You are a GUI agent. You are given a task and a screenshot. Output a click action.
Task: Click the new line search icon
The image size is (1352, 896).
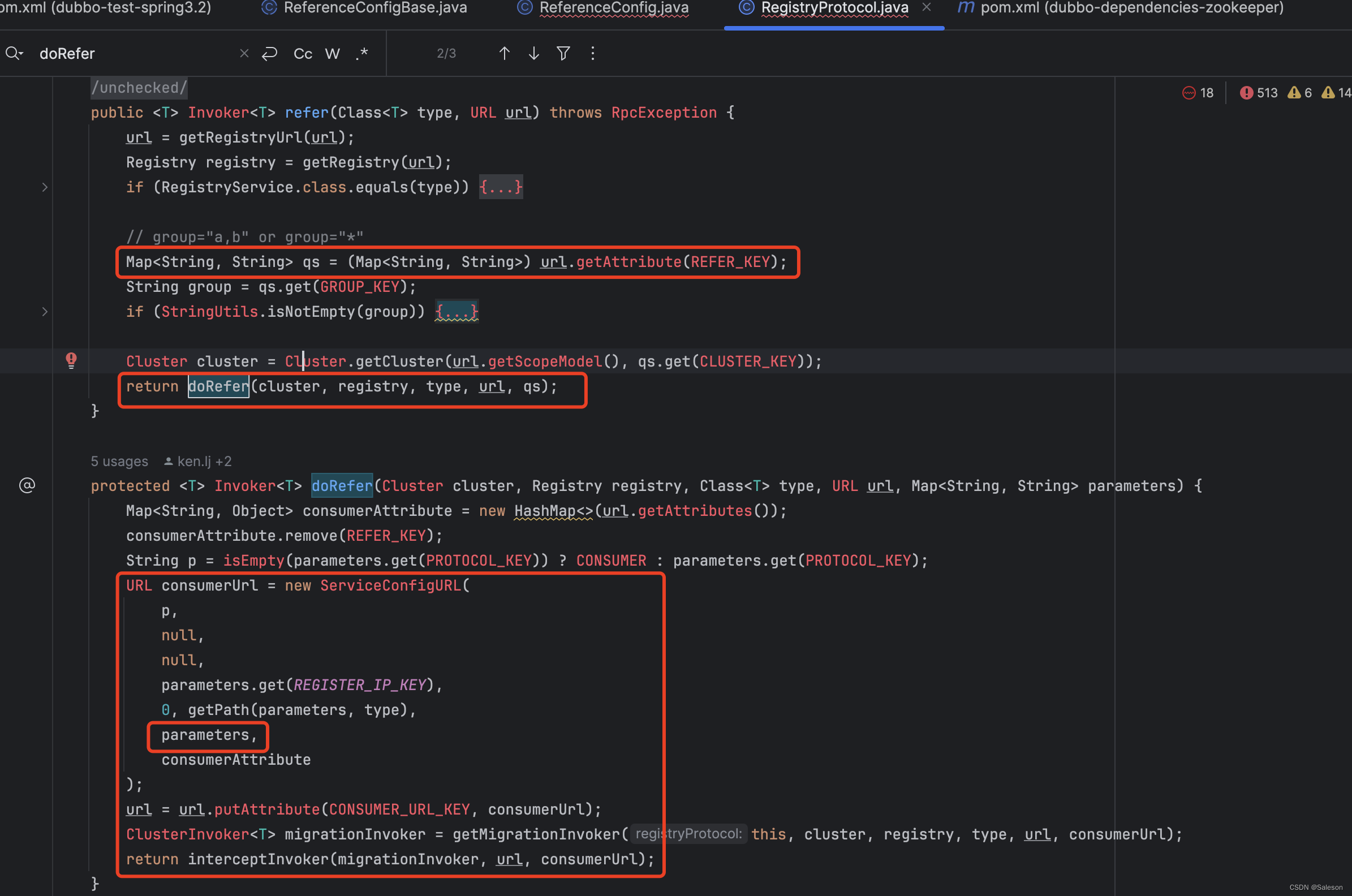click(269, 54)
